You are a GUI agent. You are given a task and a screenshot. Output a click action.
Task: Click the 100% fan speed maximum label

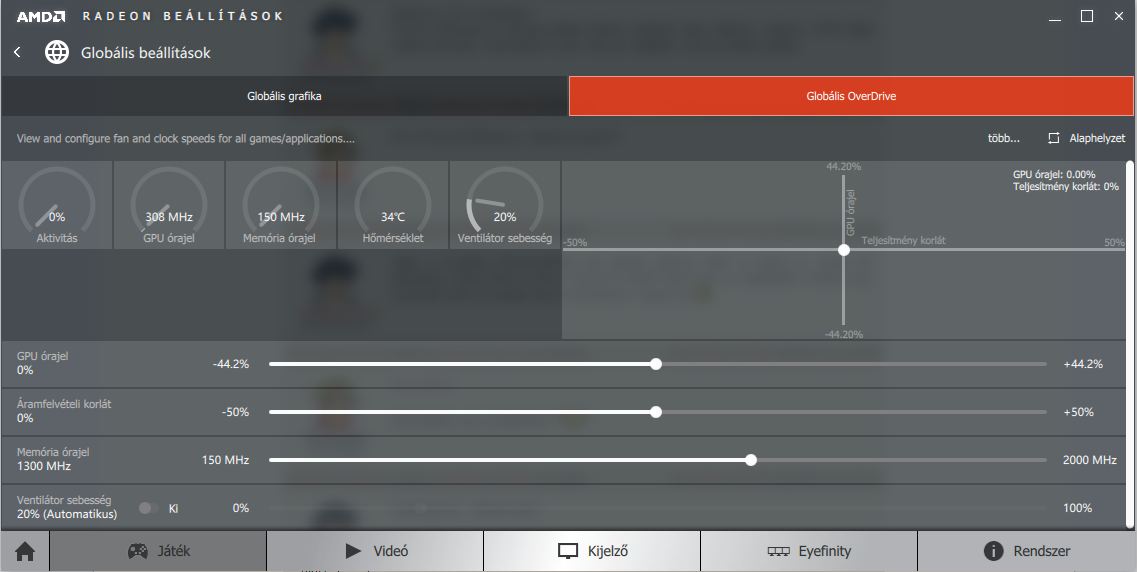1078,508
